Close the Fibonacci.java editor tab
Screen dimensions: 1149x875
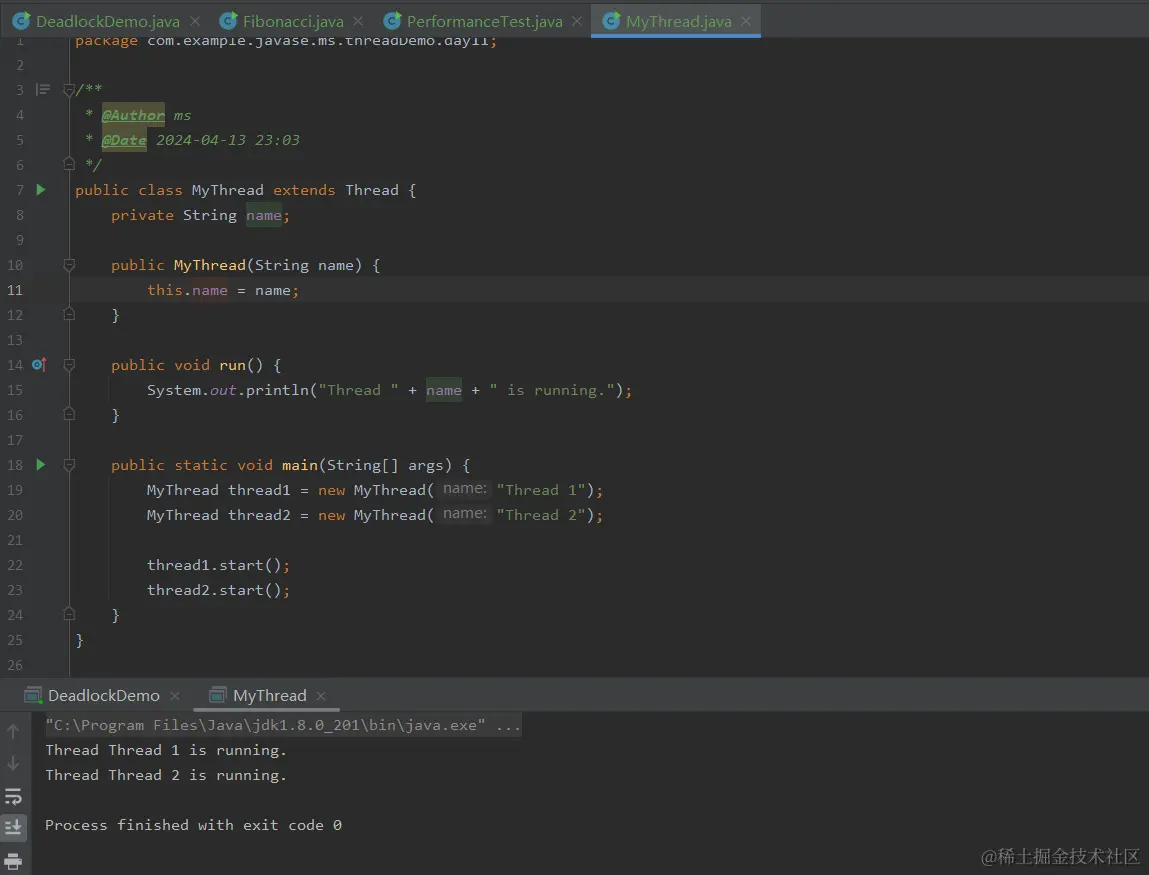click(358, 21)
